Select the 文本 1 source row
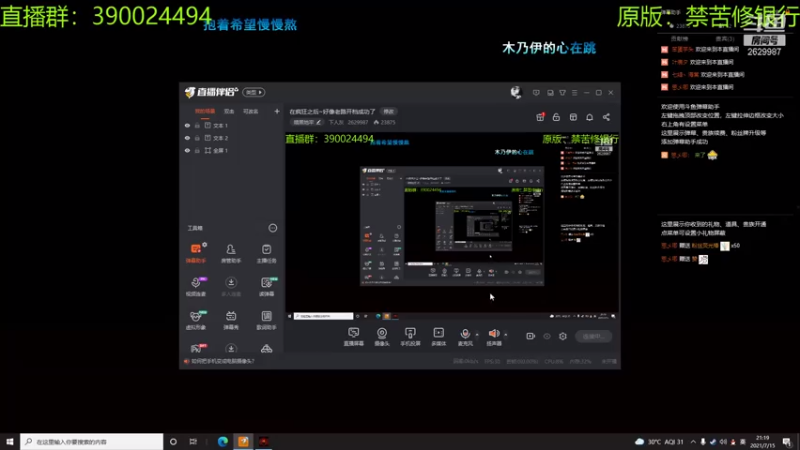Viewport: 800px width, 450px height. [x=232, y=126]
